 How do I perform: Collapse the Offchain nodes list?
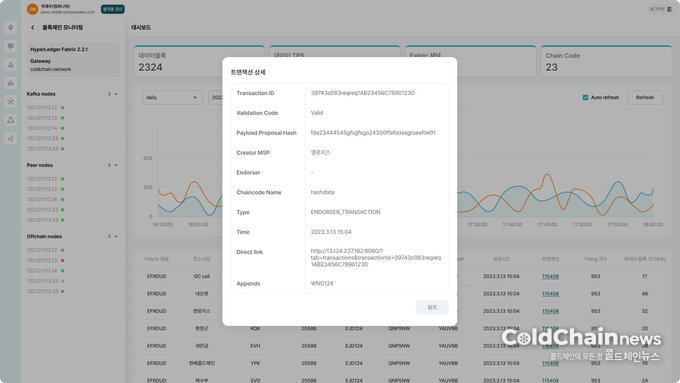[116, 236]
